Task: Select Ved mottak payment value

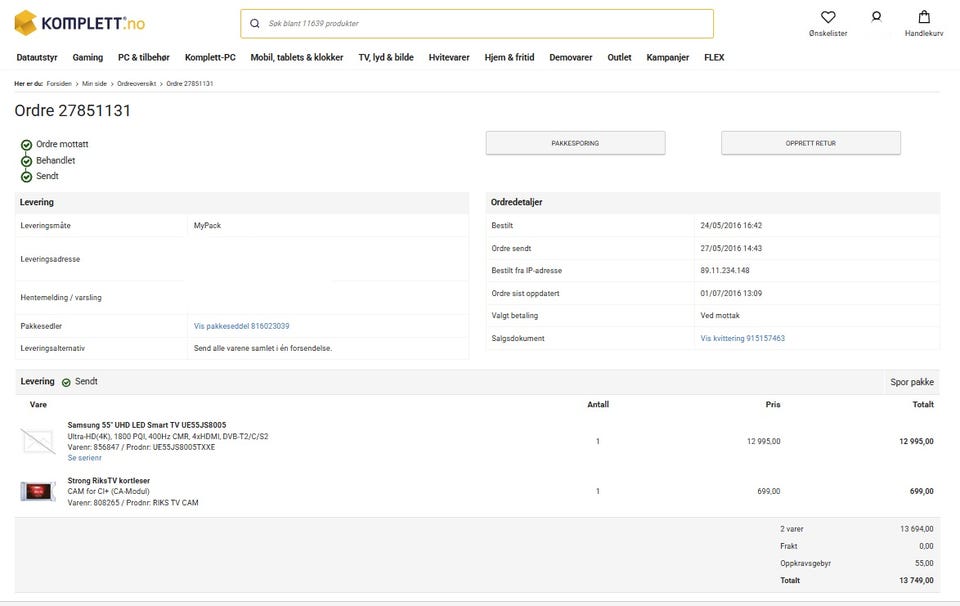Action: (x=720, y=315)
